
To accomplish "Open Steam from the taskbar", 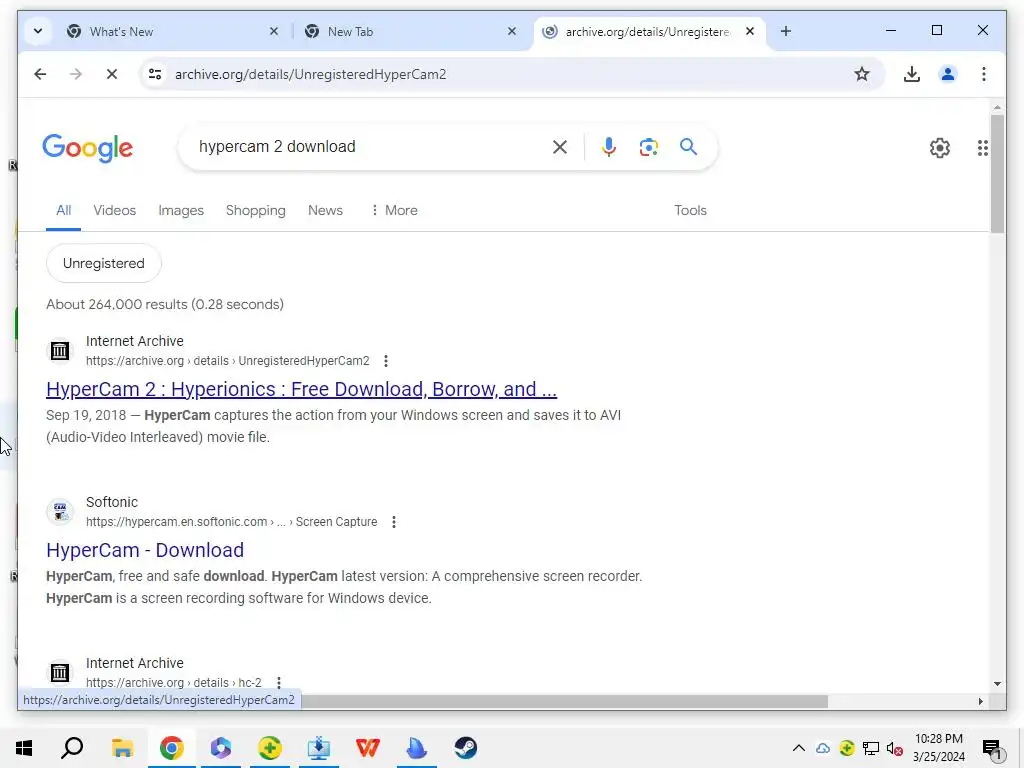I will pos(466,748).
